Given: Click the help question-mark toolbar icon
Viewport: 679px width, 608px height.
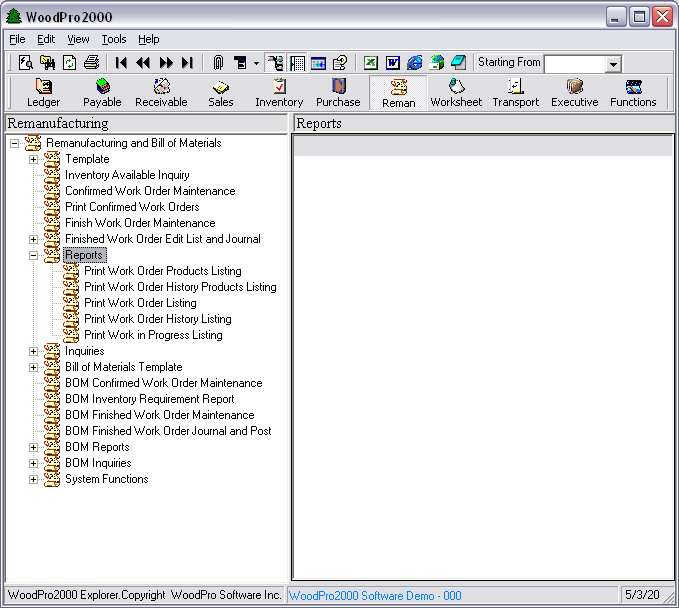Looking at the screenshot, I should [340, 63].
